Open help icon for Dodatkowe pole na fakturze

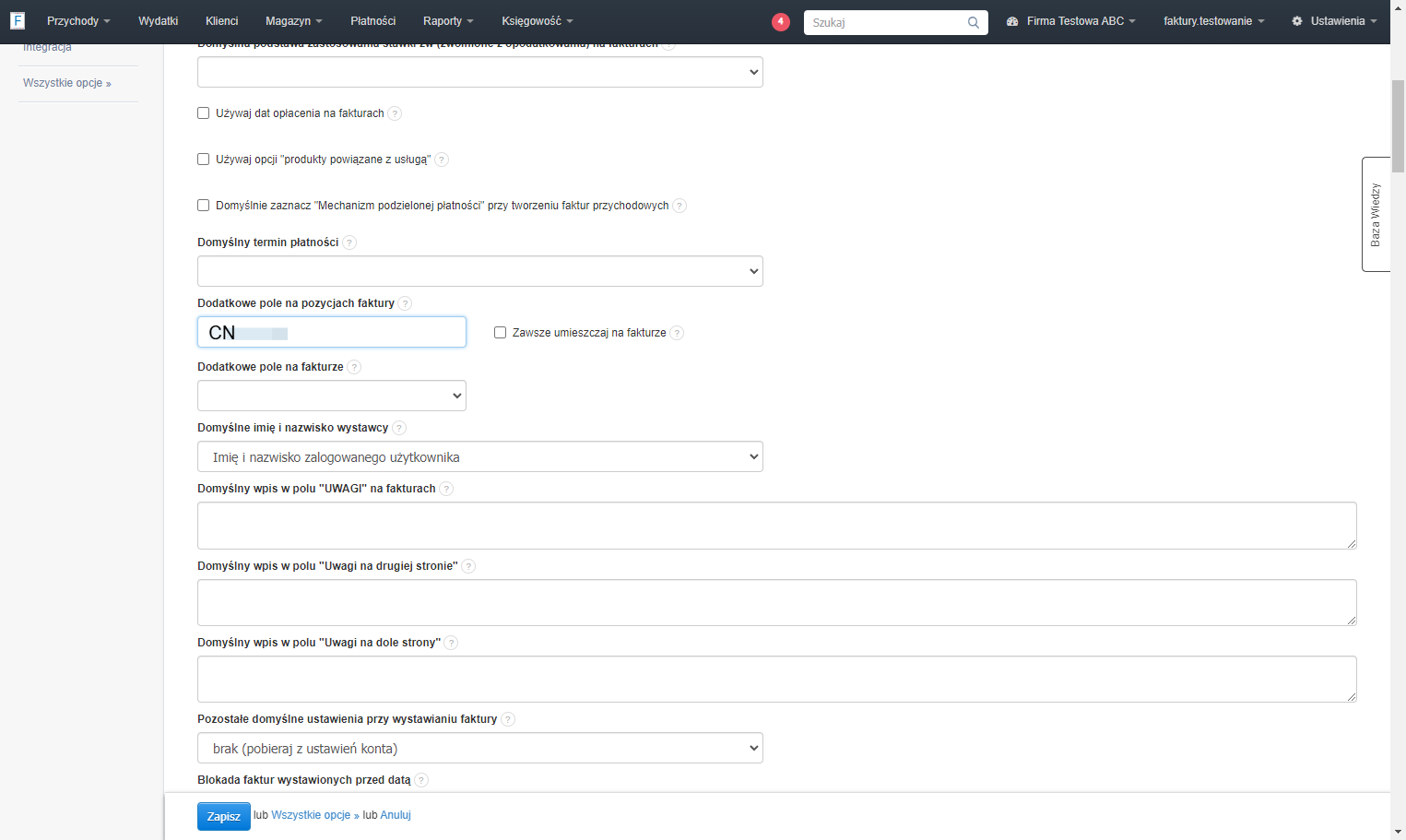point(354,367)
